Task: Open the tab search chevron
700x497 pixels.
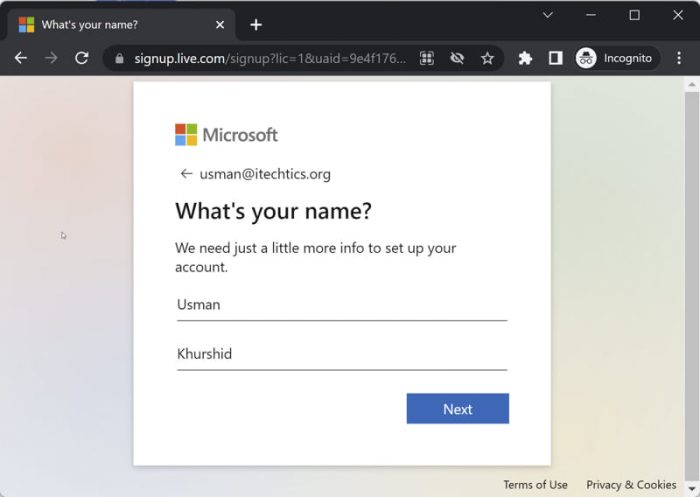Action: point(548,15)
